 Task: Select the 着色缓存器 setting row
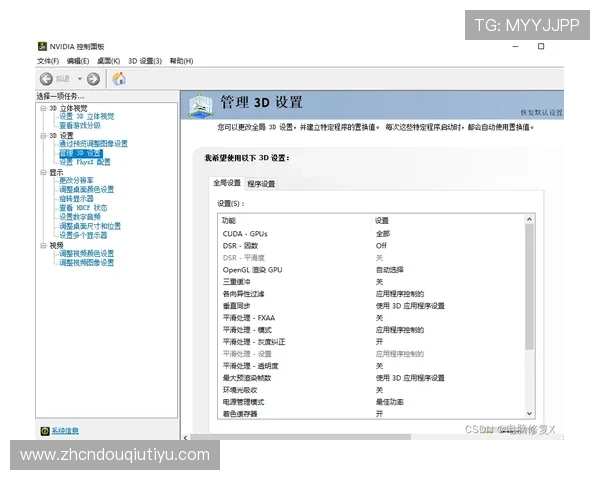[371, 414]
